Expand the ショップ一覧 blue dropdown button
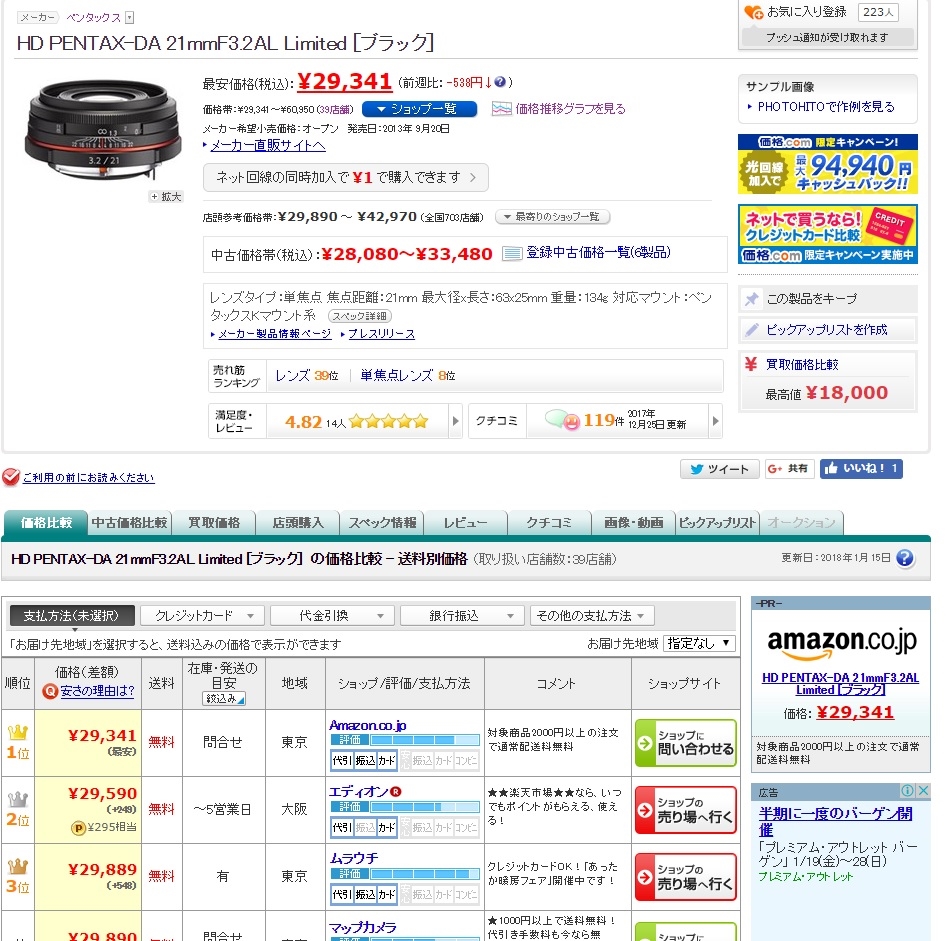 (x=419, y=109)
